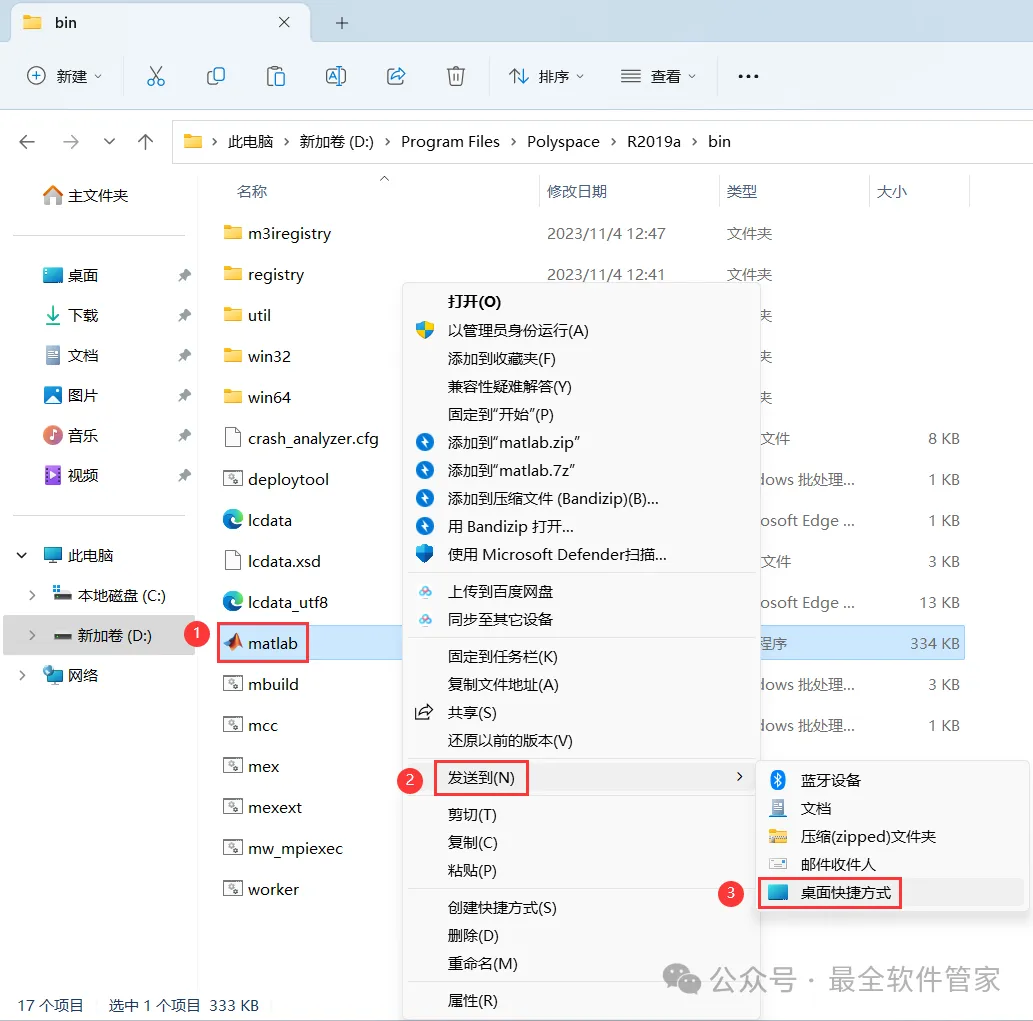The width and height of the screenshot is (1033, 1021).
Task: Select 桌面快捷方式 in submenu
Action: click(845, 893)
